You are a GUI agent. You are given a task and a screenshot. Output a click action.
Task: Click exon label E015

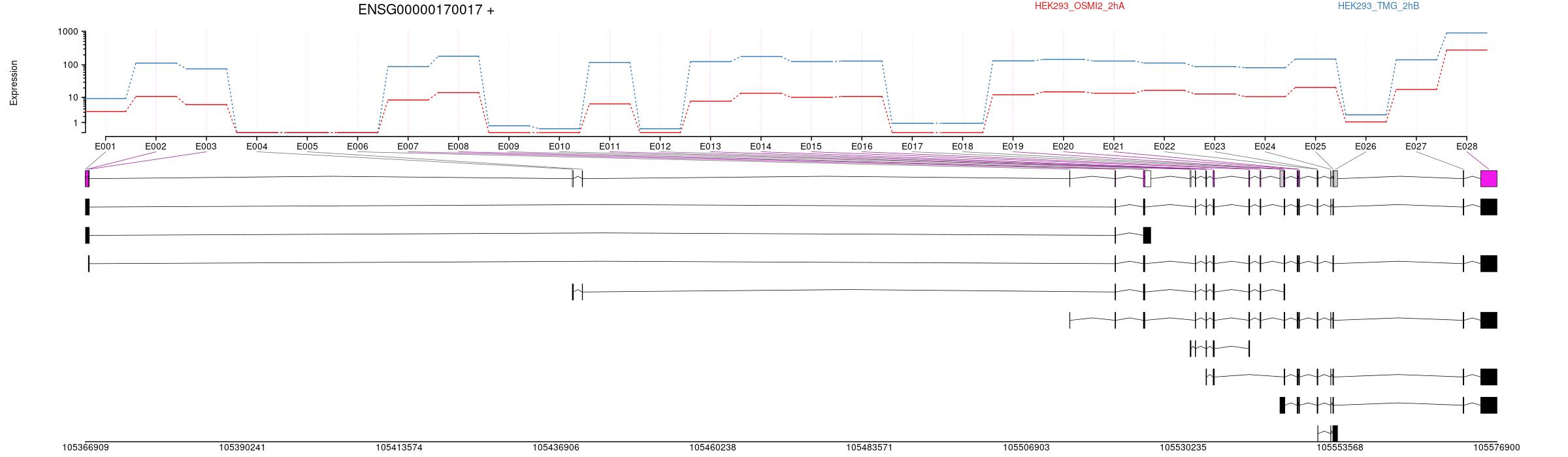811,146
